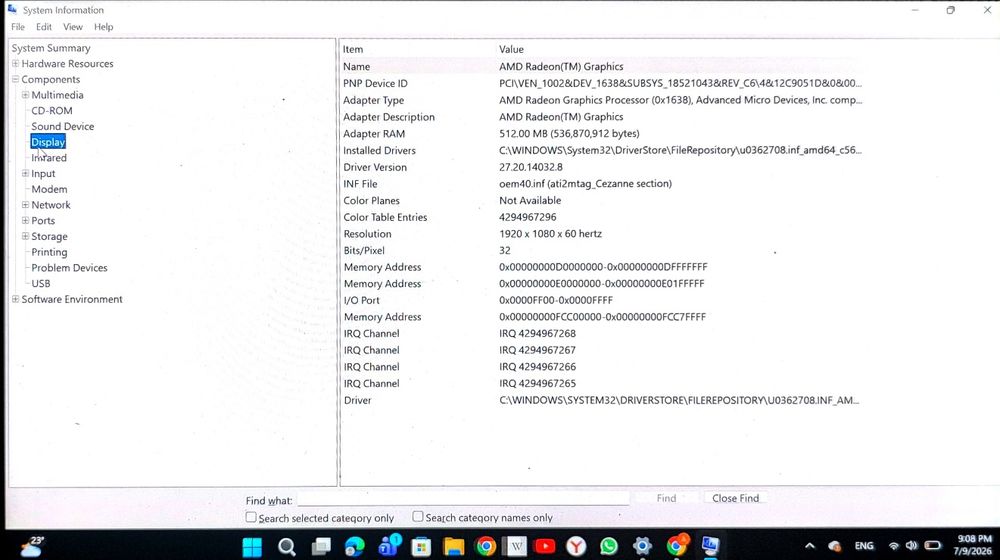Click the Close Find button

(x=735, y=498)
